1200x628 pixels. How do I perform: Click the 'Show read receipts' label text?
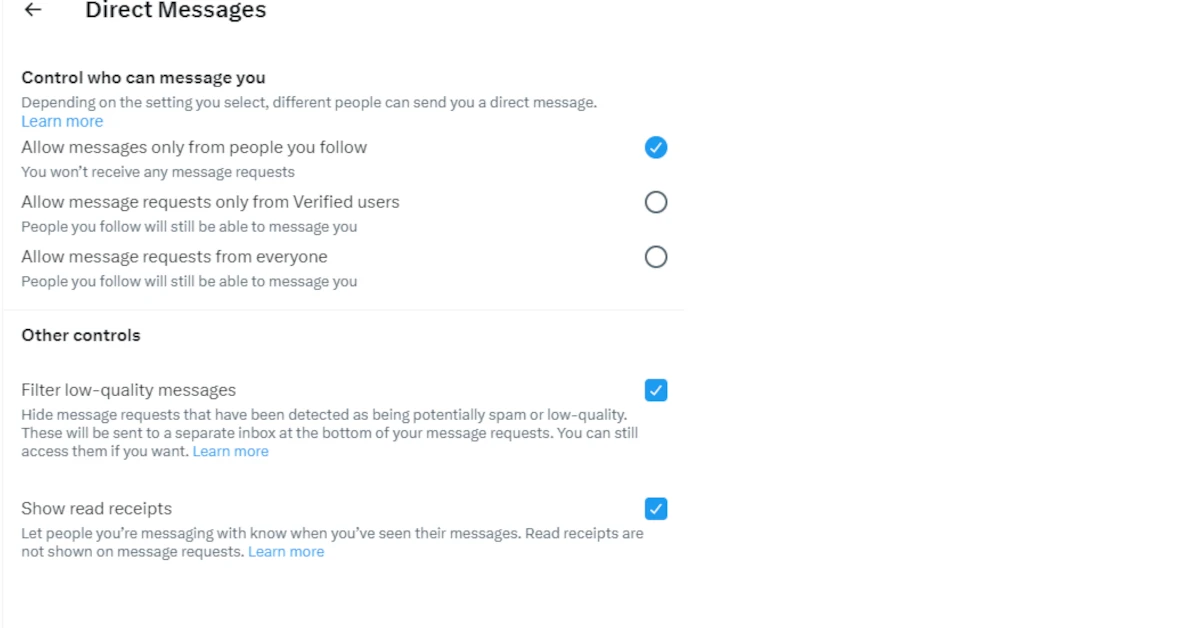coord(96,509)
